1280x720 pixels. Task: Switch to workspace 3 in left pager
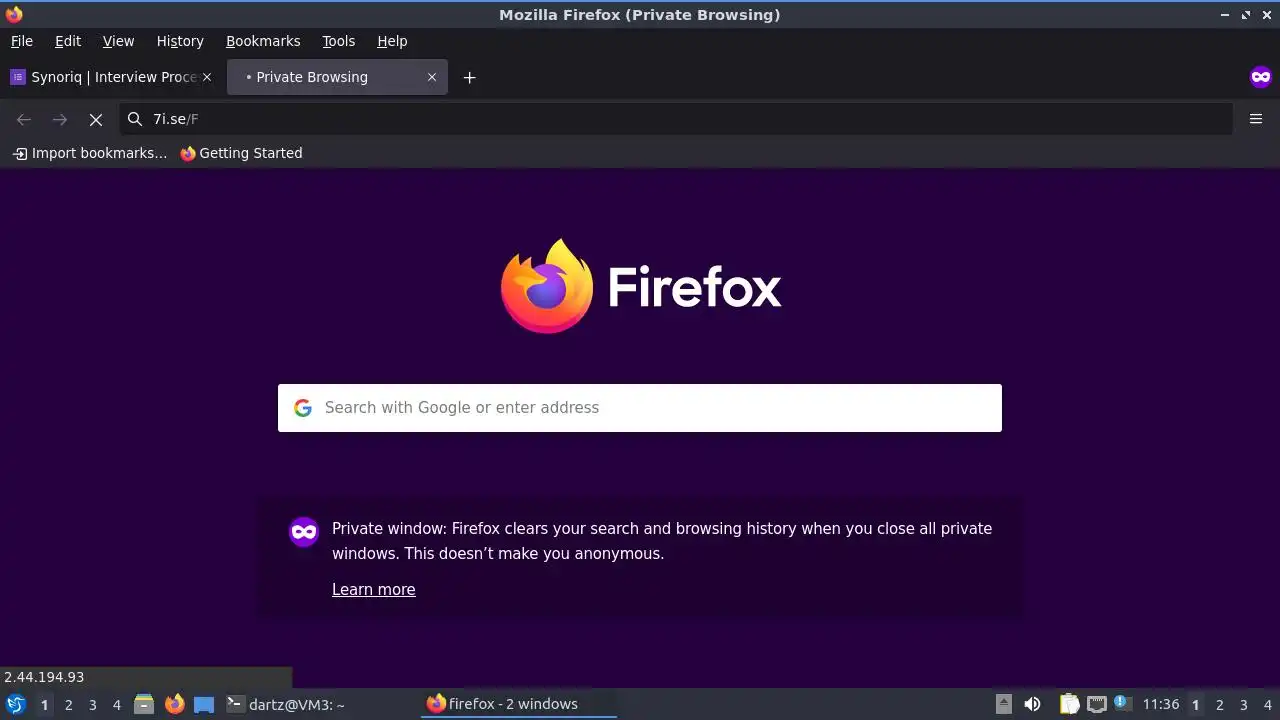point(92,705)
